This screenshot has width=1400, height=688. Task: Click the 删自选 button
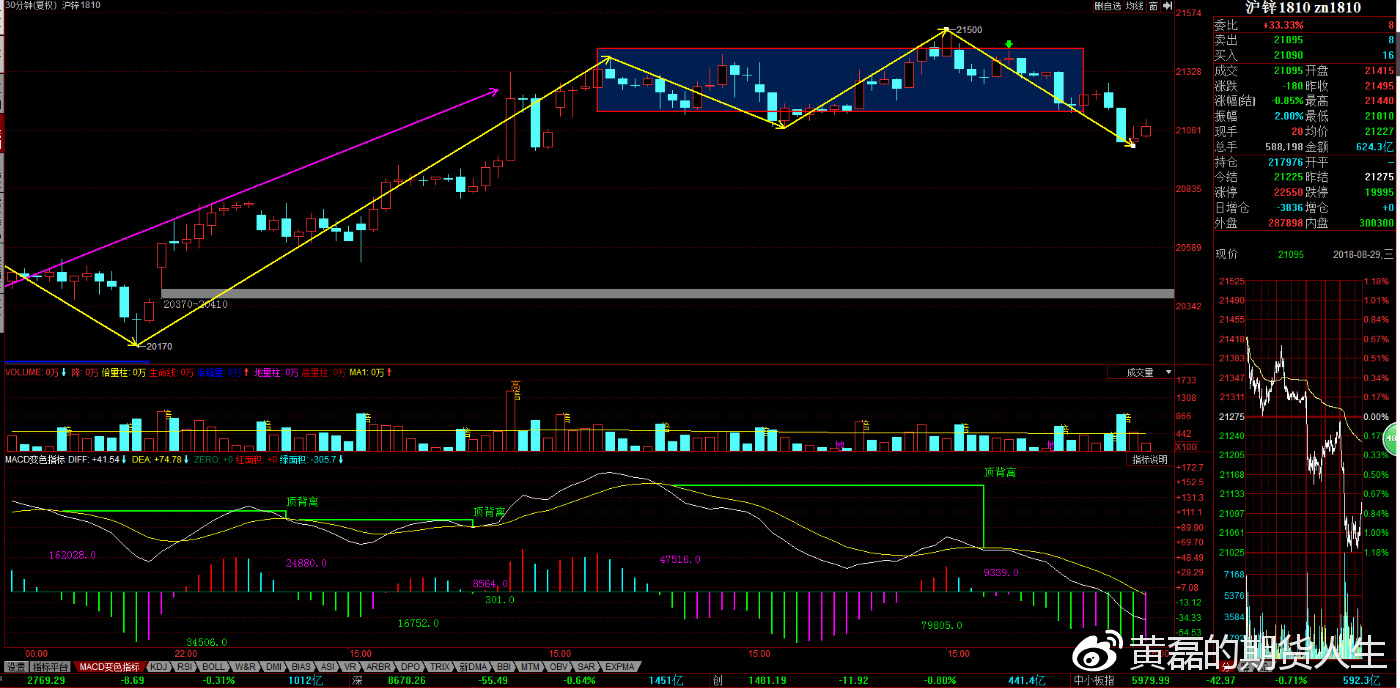[x=1108, y=6]
